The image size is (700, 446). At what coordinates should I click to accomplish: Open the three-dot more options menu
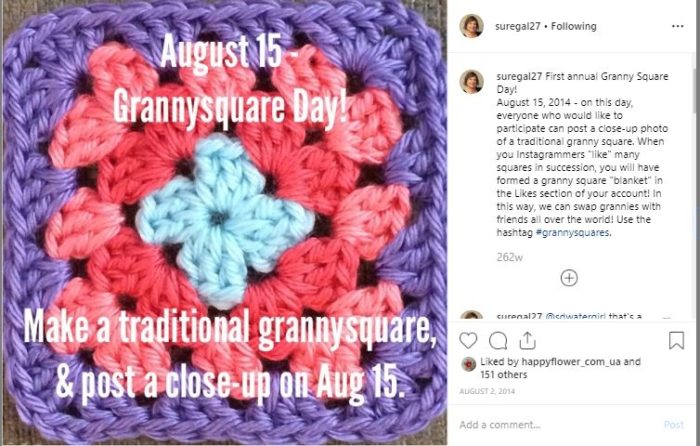677,26
